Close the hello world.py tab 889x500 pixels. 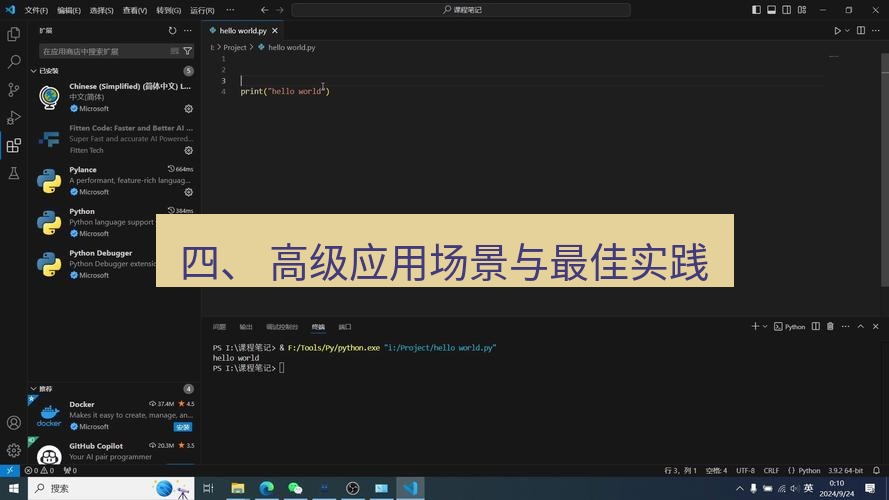pos(275,31)
